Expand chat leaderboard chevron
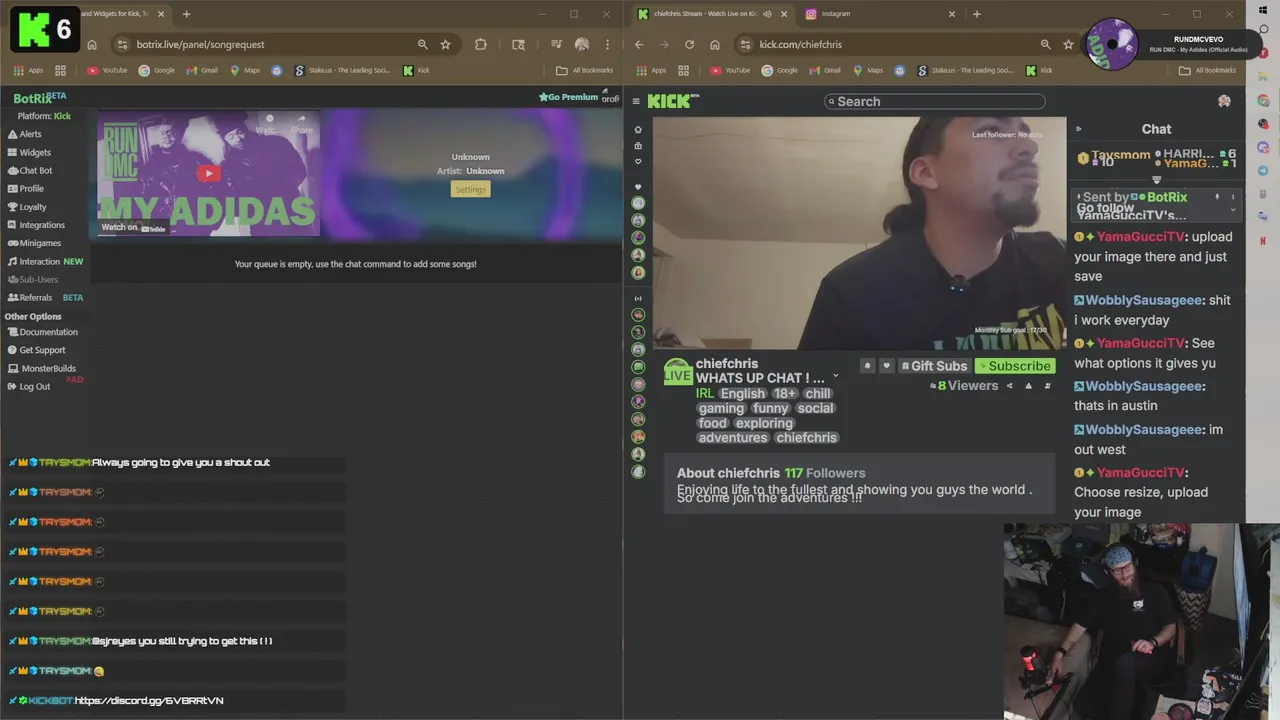The width and height of the screenshot is (1280, 720). tap(1157, 180)
